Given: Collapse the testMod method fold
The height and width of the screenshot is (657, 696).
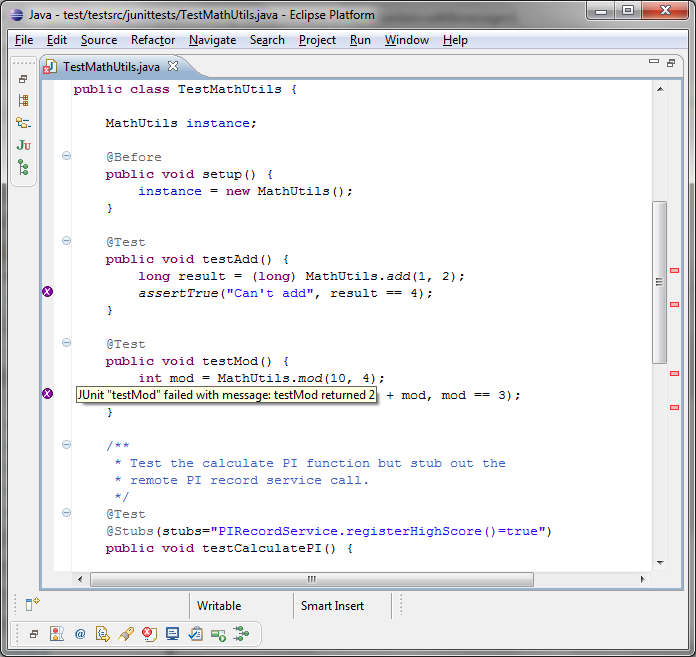Looking at the screenshot, I should click(66, 343).
